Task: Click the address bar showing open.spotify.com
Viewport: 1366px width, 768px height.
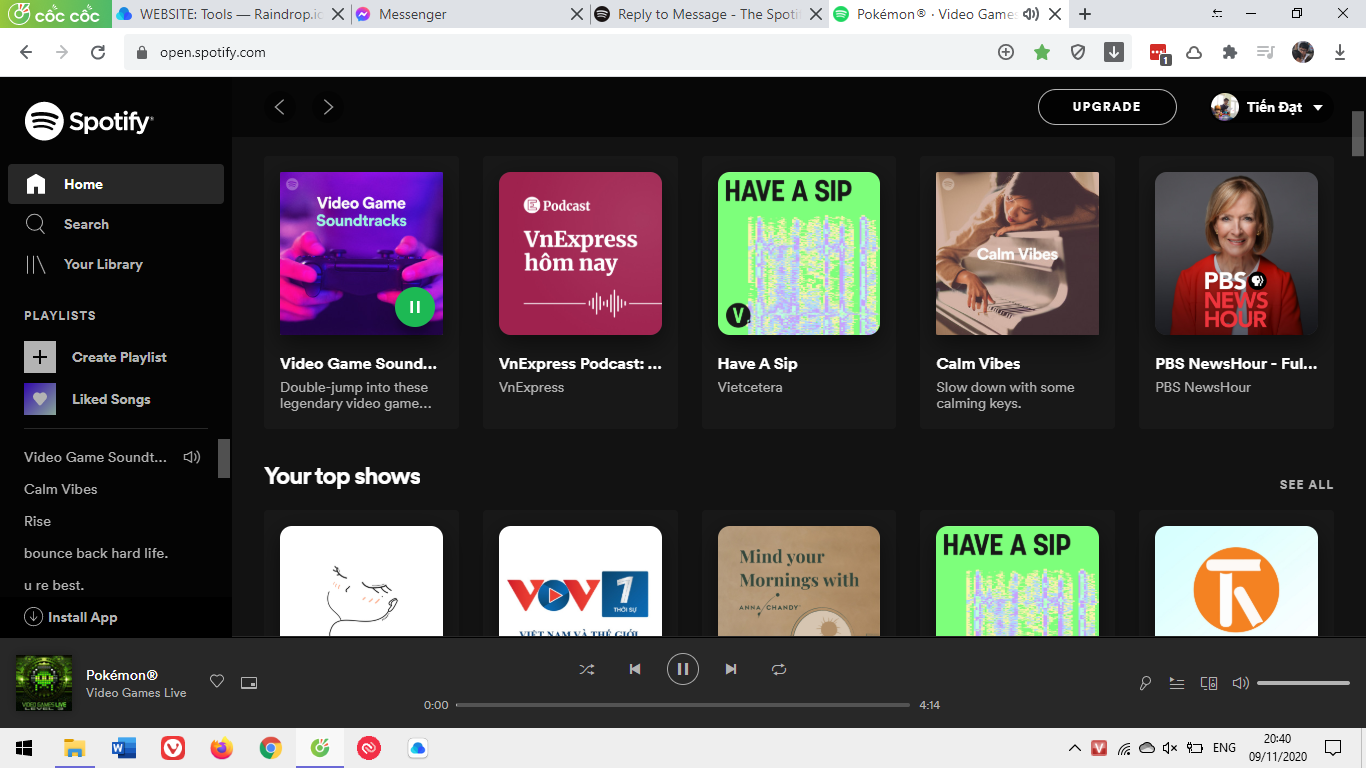Action: pyautogui.click(x=560, y=52)
